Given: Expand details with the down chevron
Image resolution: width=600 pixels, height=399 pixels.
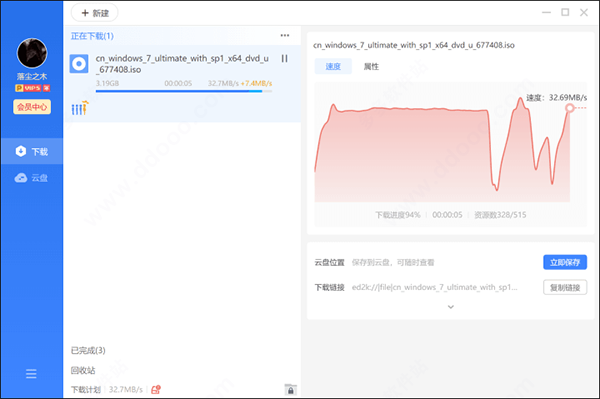Looking at the screenshot, I should pos(451,307).
